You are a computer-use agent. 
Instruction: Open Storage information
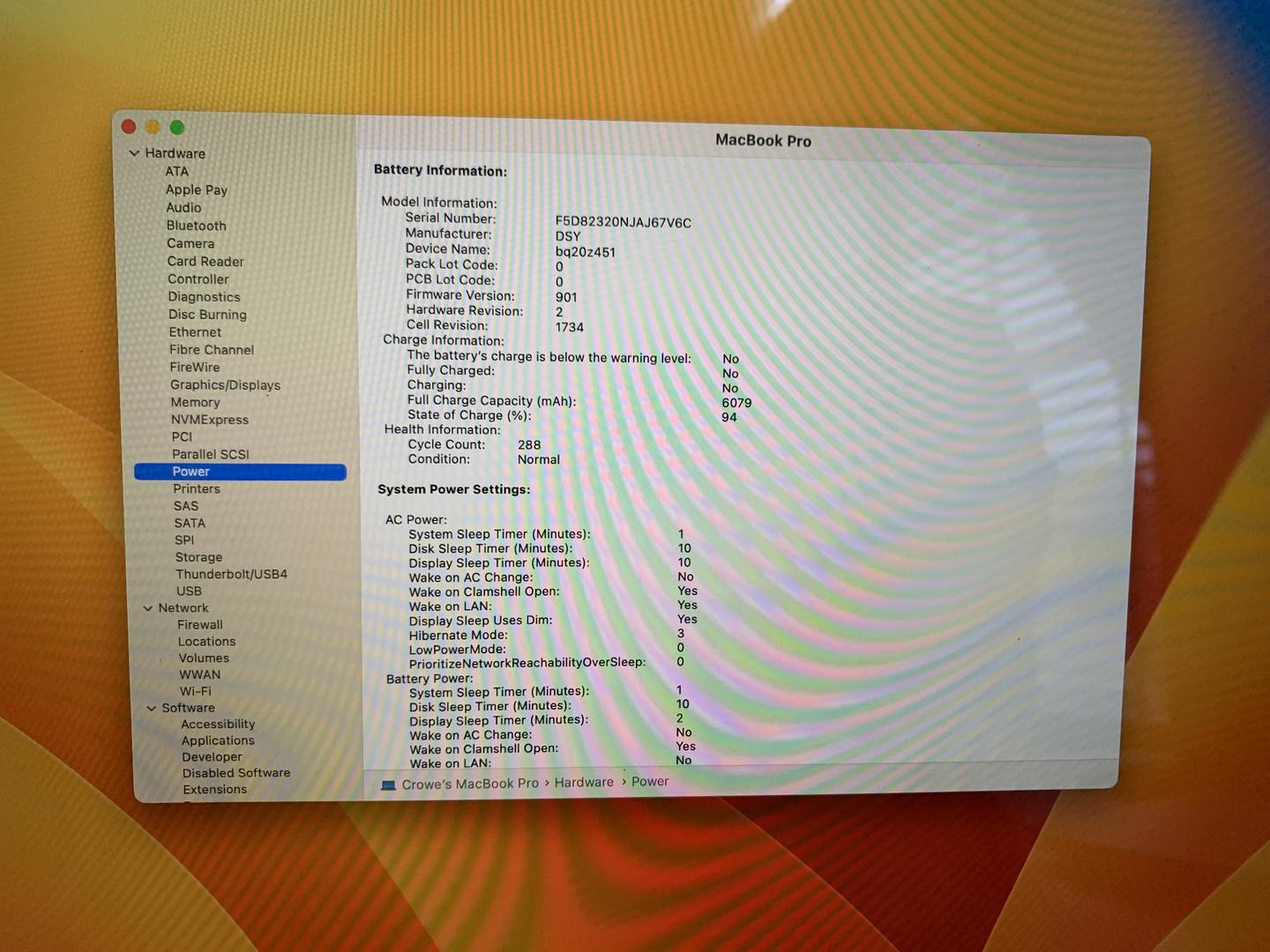(199, 557)
